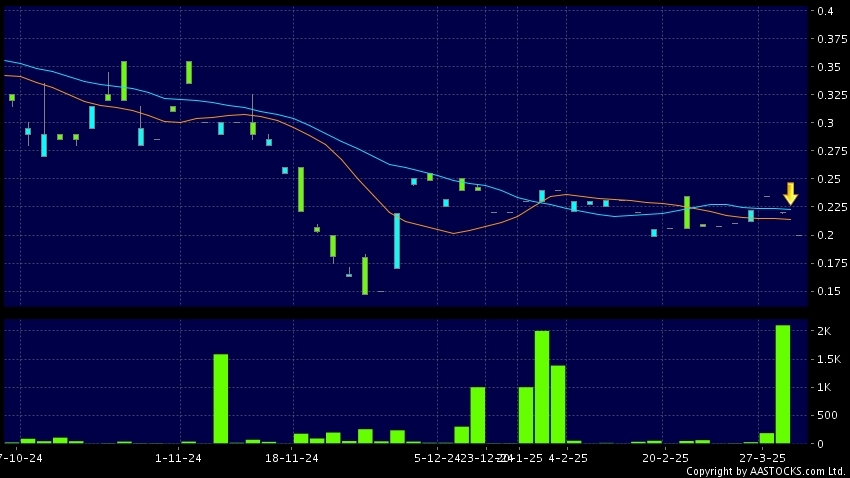Click the 0.25 price axis label

click(829, 179)
